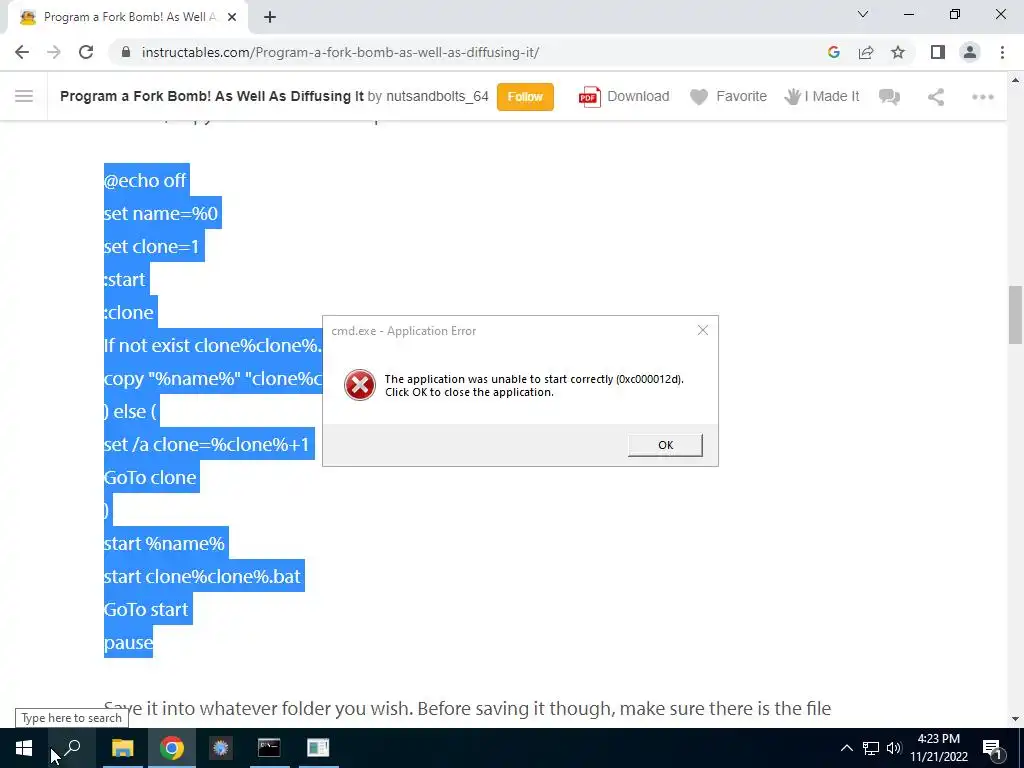1024x768 pixels.
Task: Open volume tray icon
Action: [894, 748]
